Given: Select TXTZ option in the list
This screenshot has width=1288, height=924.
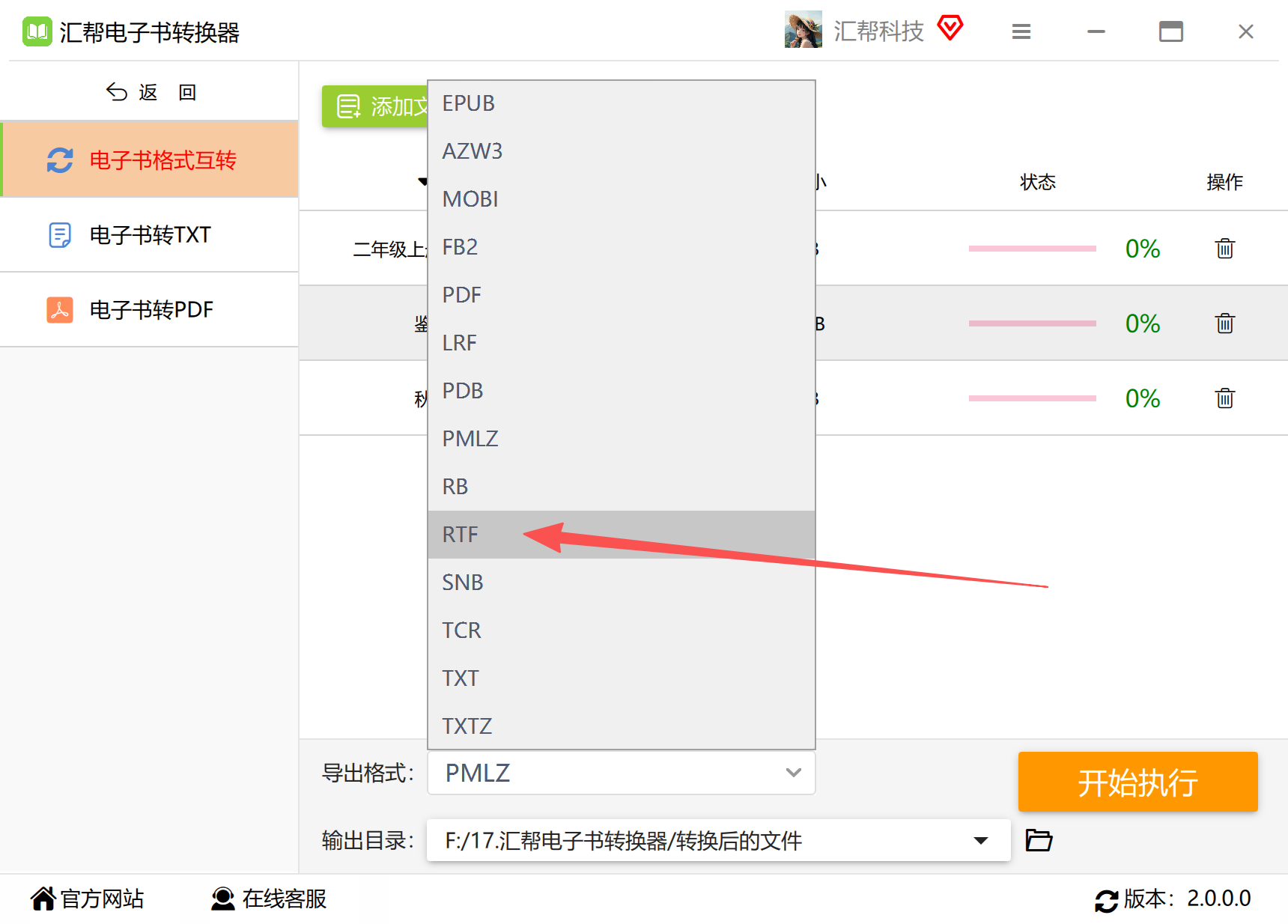Looking at the screenshot, I should [x=621, y=726].
